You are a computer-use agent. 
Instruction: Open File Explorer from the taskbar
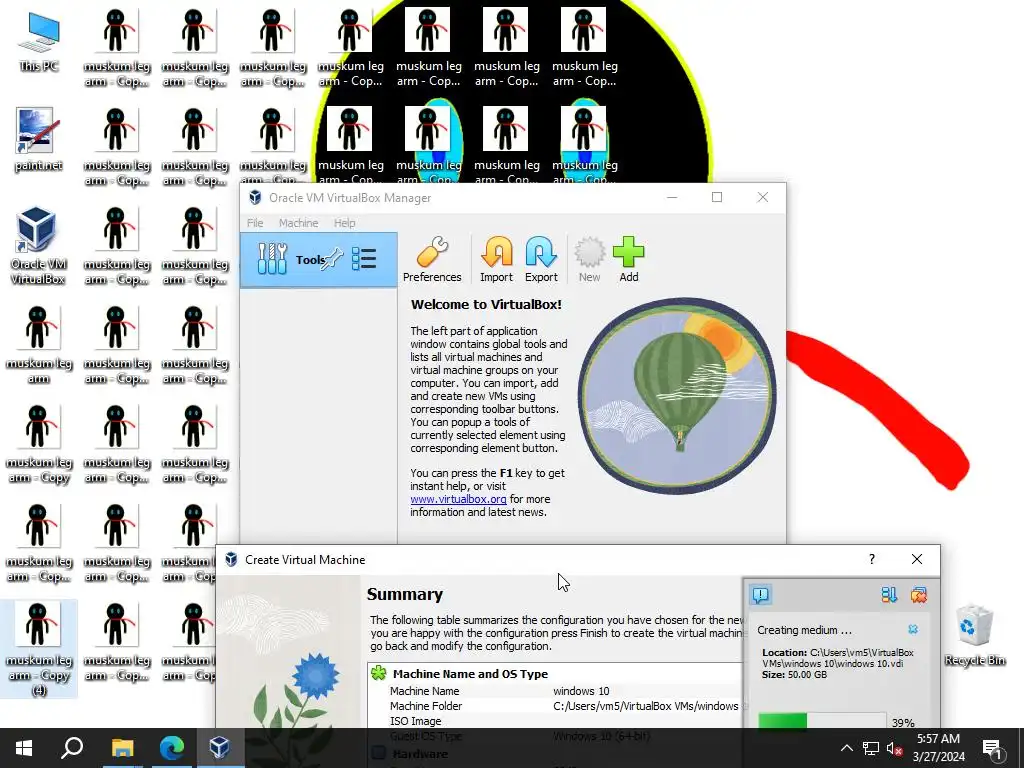122,748
